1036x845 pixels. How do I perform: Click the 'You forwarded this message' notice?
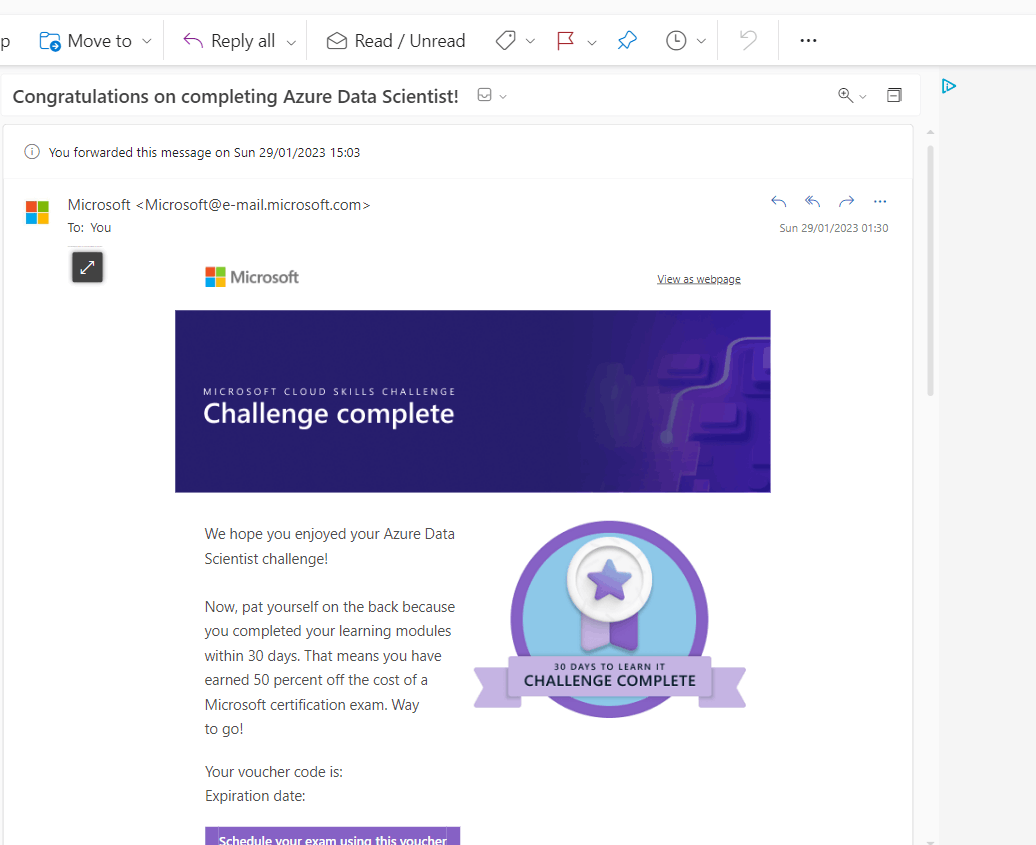pyautogui.click(x=204, y=153)
